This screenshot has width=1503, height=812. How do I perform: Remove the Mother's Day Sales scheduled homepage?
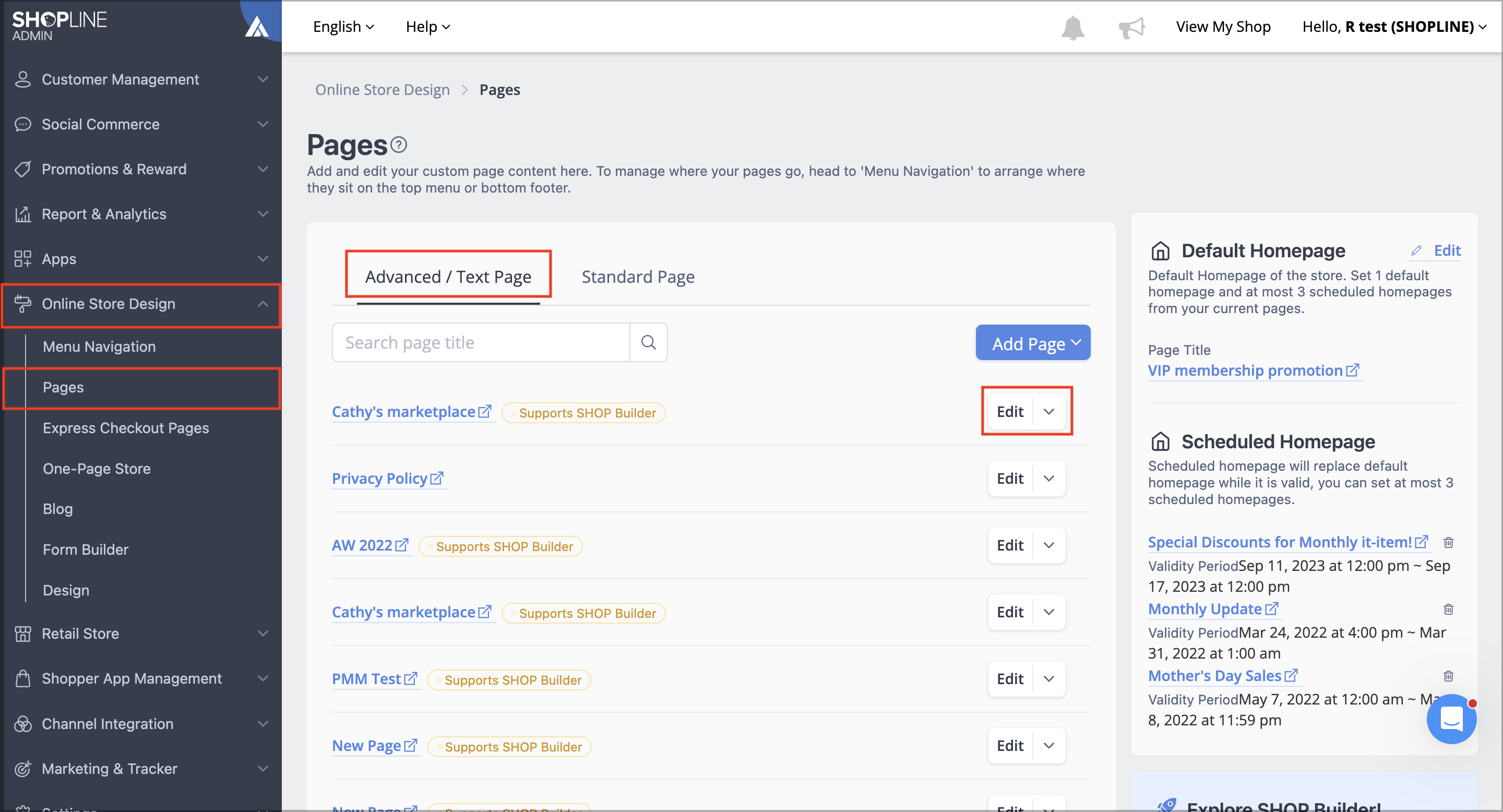[1448, 675]
